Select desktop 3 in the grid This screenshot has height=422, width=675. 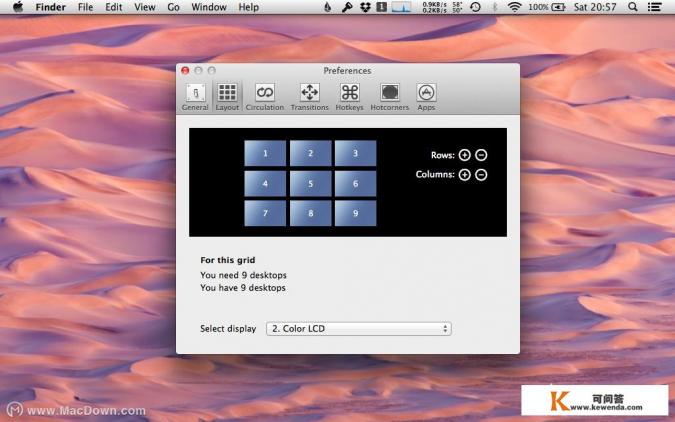[x=356, y=153]
